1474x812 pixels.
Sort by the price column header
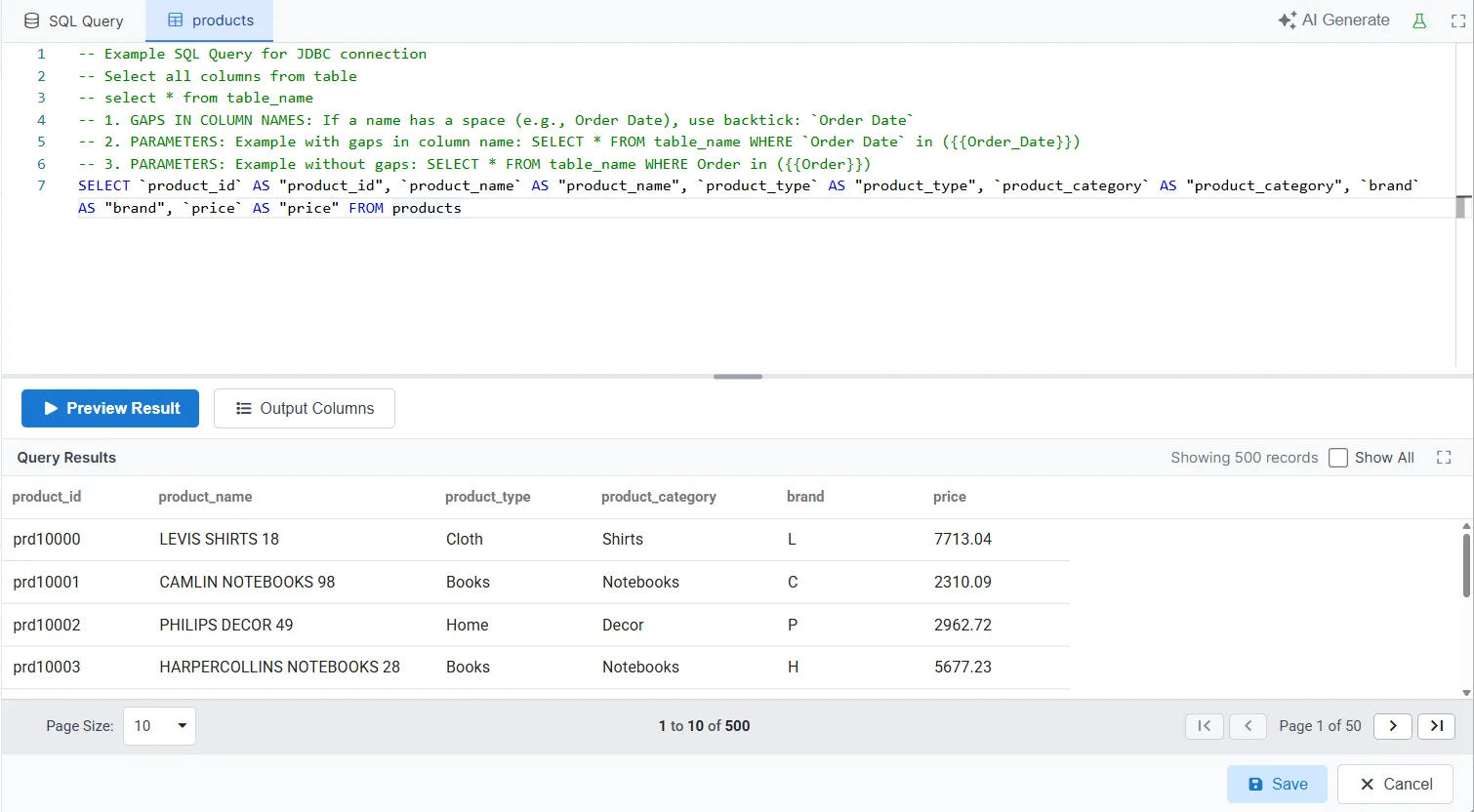click(949, 497)
